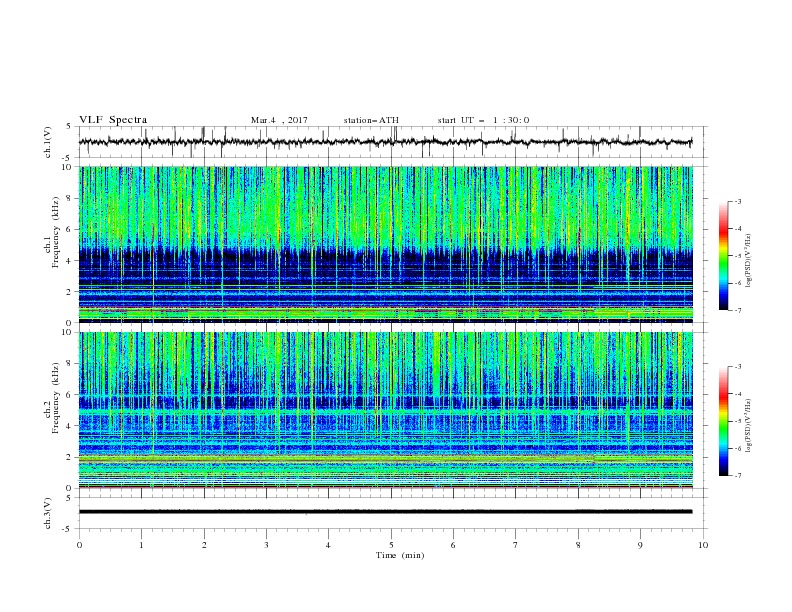The image size is (792, 612).
Task: Click the "ch.3(V)" axis label
Action: pyautogui.click(x=48, y=513)
